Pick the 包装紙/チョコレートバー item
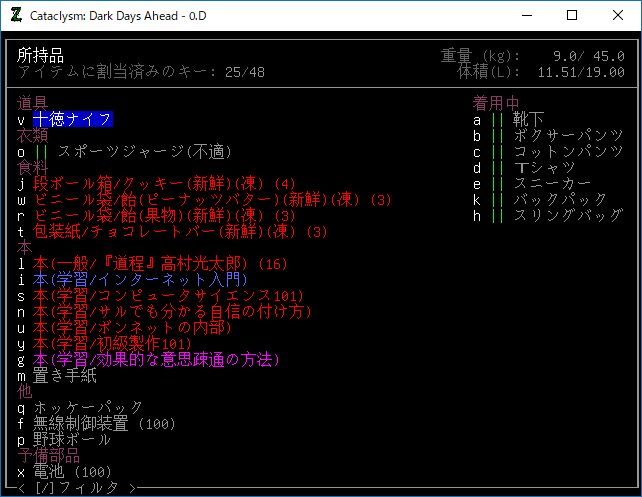The image size is (642, 497). tap(170, 231)
